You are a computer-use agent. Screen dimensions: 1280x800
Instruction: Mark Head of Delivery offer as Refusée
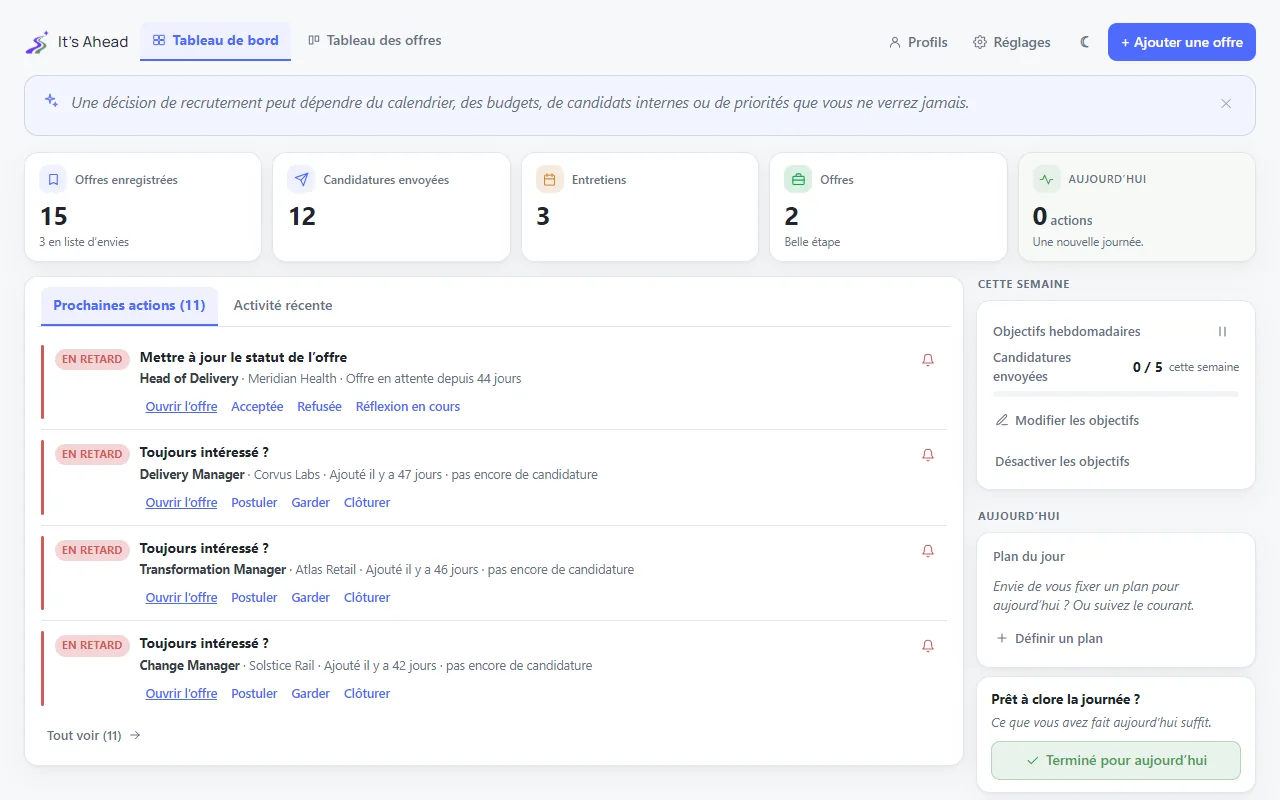[319, 407]
